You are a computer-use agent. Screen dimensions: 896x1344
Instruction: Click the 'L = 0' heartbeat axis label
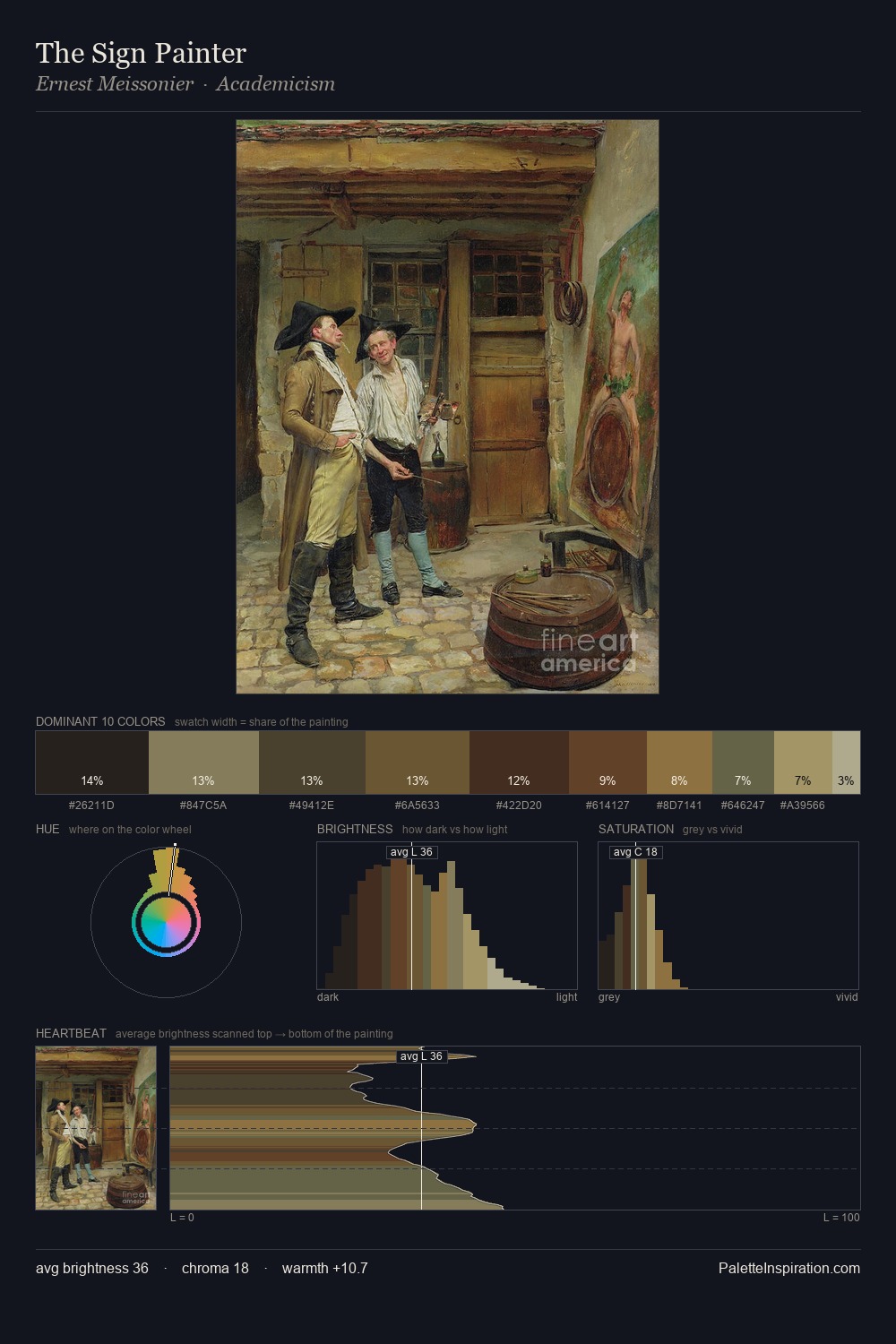[182, 1218]
